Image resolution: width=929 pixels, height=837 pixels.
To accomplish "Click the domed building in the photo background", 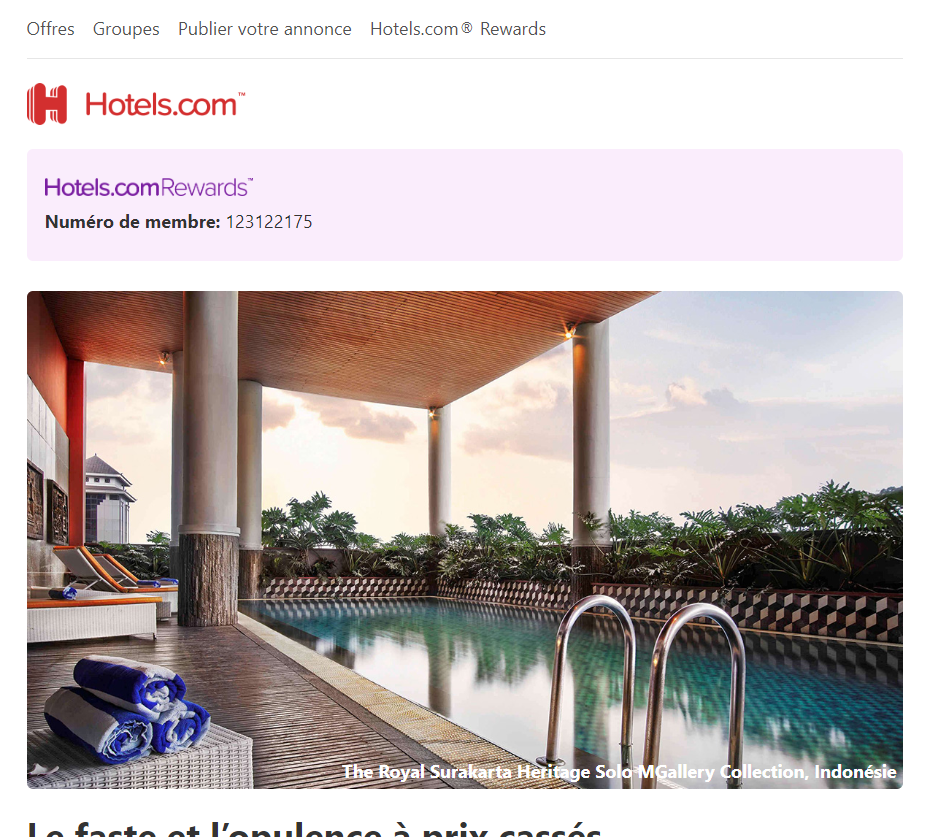I will pyautogui.click(x=108, y=499).
